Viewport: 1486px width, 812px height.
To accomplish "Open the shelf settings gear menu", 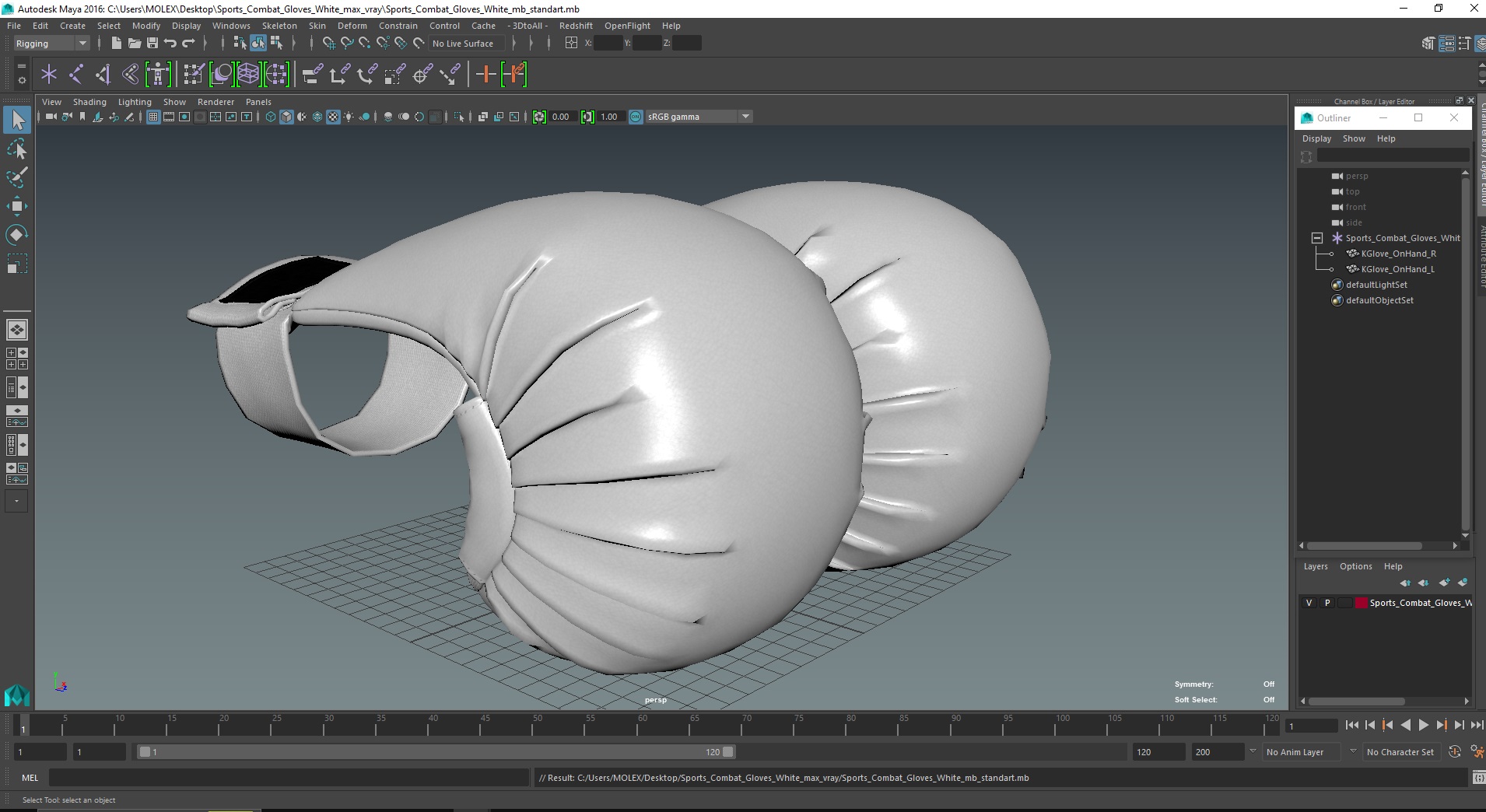I will tap(22, 80).
